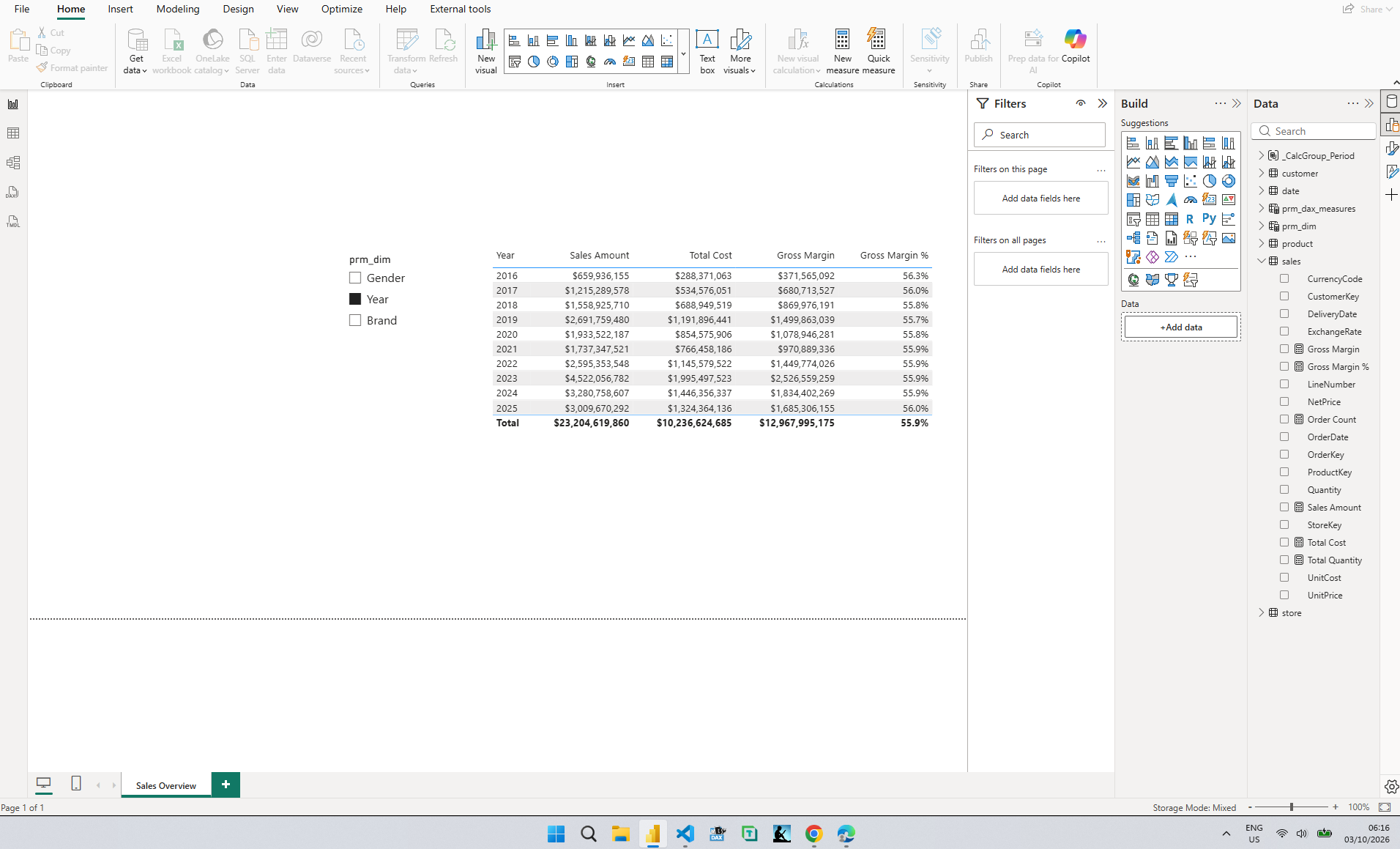Expand the store table
1400x849 pixels.
click(x=1262, y=613)
